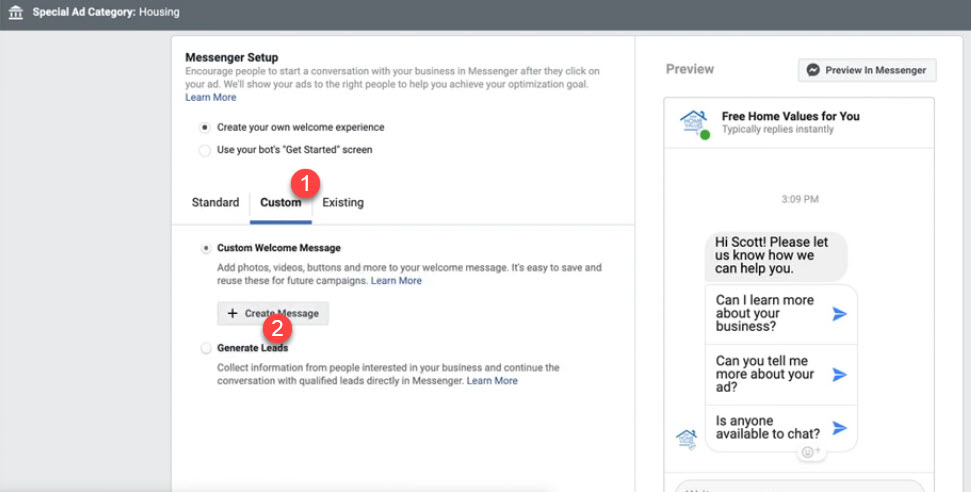Click the emoji reaction icon below chat bubbles
The height and width of the screenshot is (492, 971).
[x=809, y=452]
